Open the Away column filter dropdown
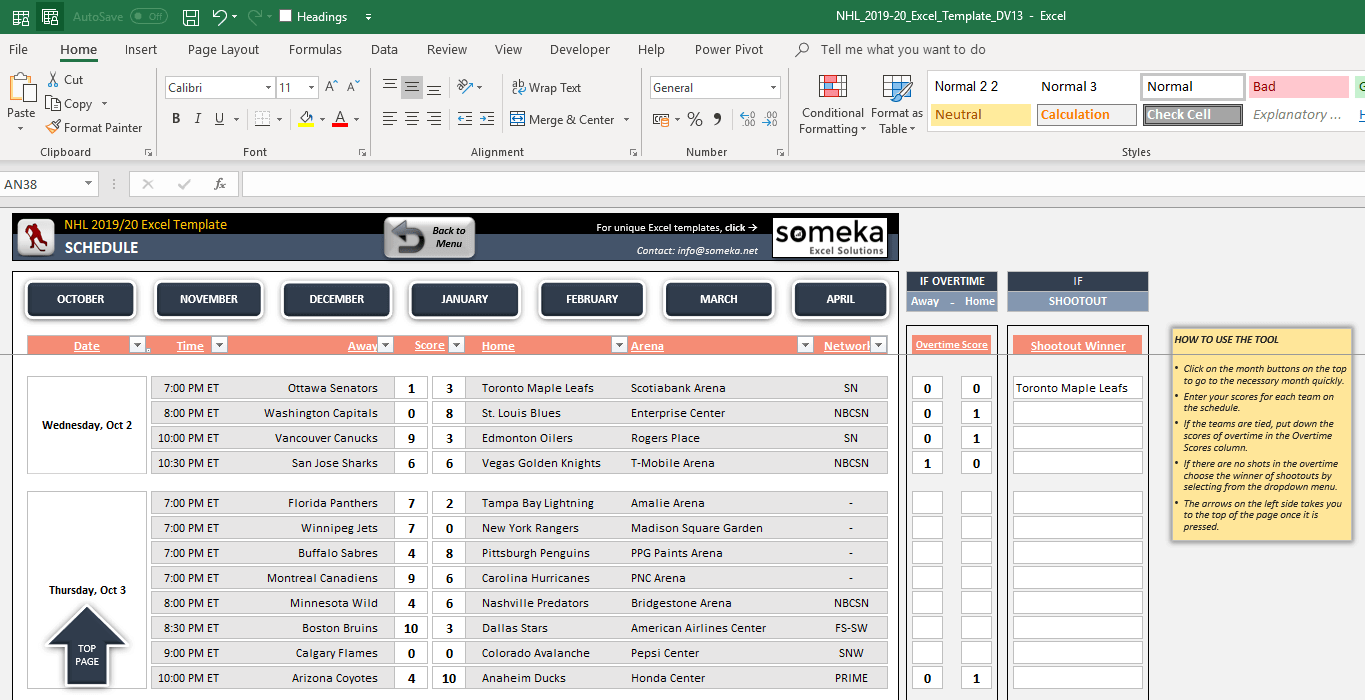 coord(387,345)
